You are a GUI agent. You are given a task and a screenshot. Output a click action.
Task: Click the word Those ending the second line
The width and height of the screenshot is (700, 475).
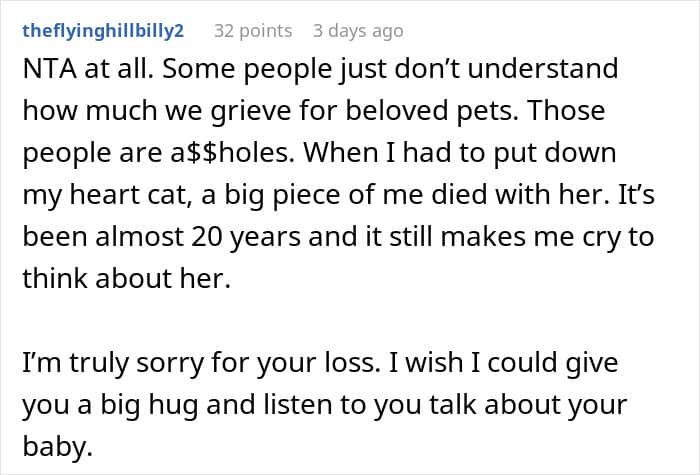(x=567, y=111)
